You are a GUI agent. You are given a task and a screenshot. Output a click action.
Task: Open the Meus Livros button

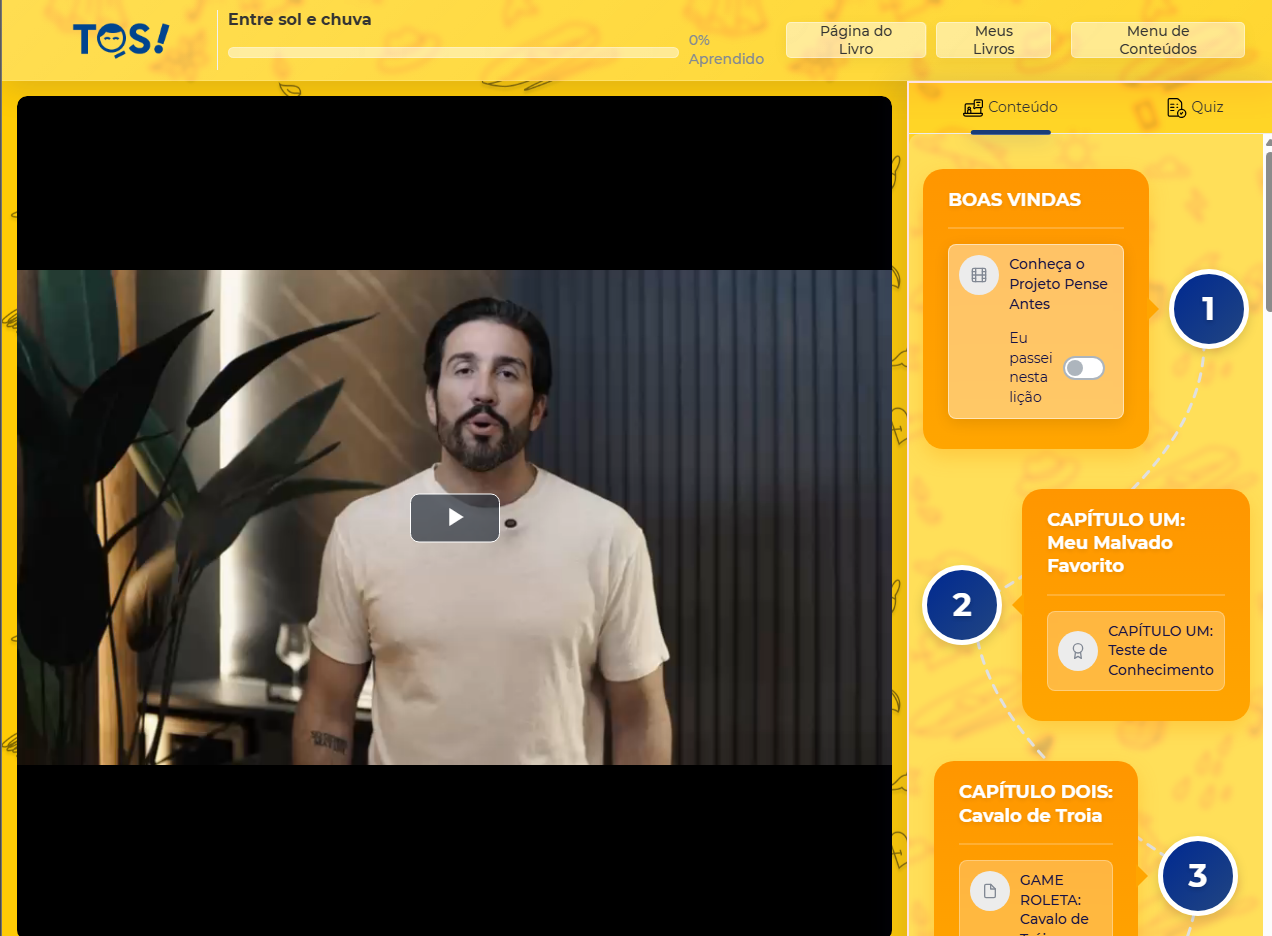[993, 40]
